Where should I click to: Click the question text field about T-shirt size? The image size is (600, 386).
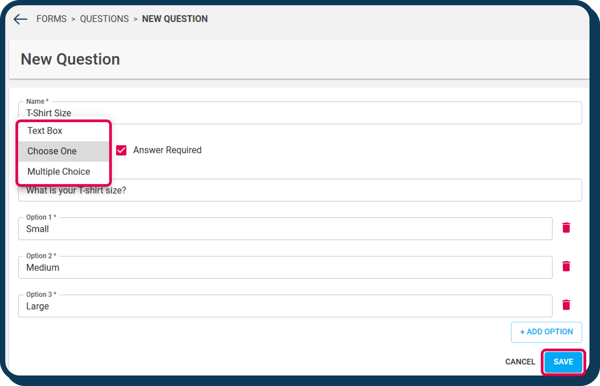tap(300, 190)
